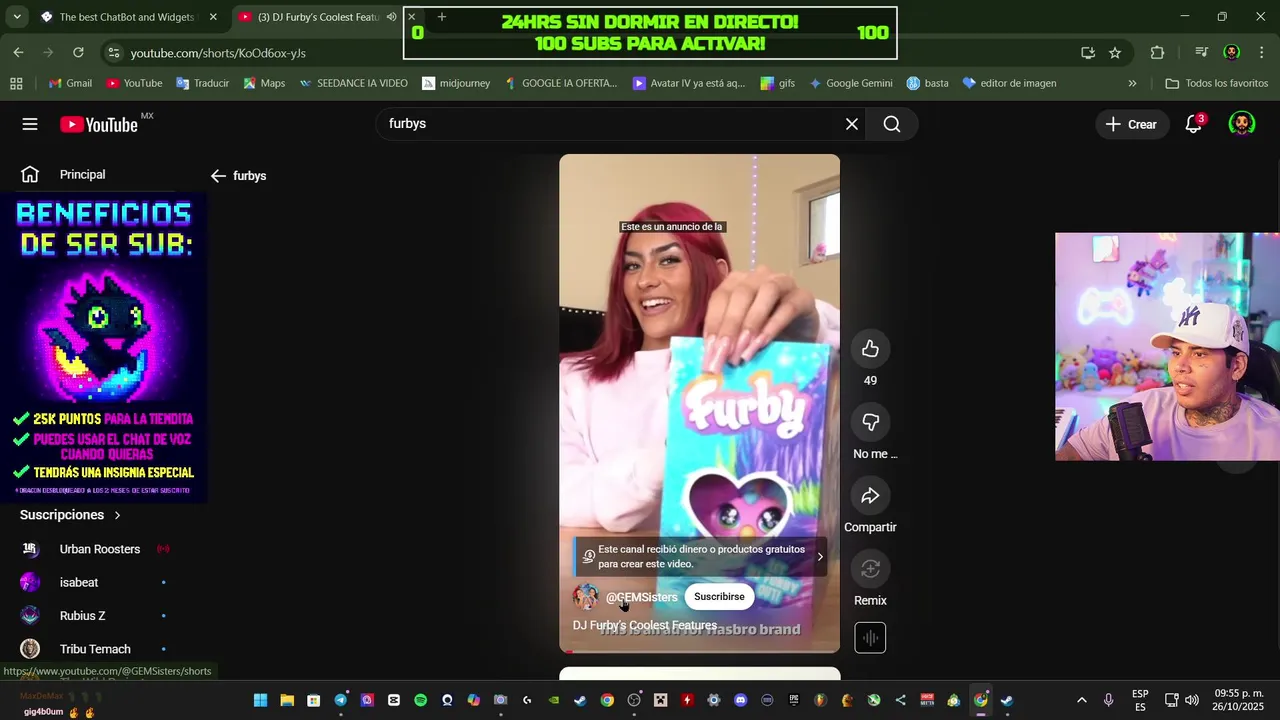Open the YouTube account avatar menu
This screenshot has height=720, width=1280.
click(1242, 124)
